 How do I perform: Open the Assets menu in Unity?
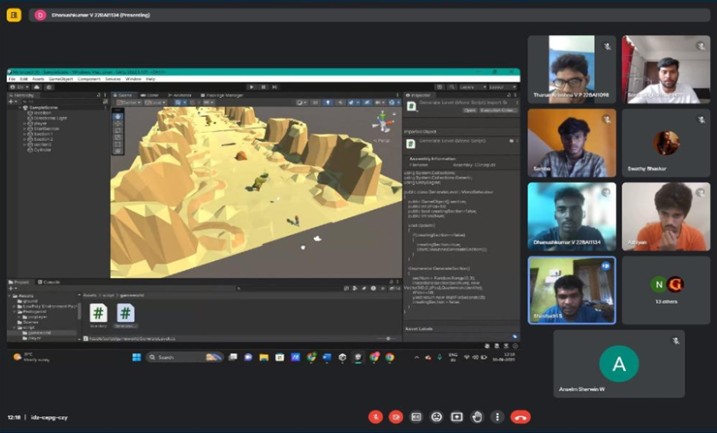click(x=38, y=79)
